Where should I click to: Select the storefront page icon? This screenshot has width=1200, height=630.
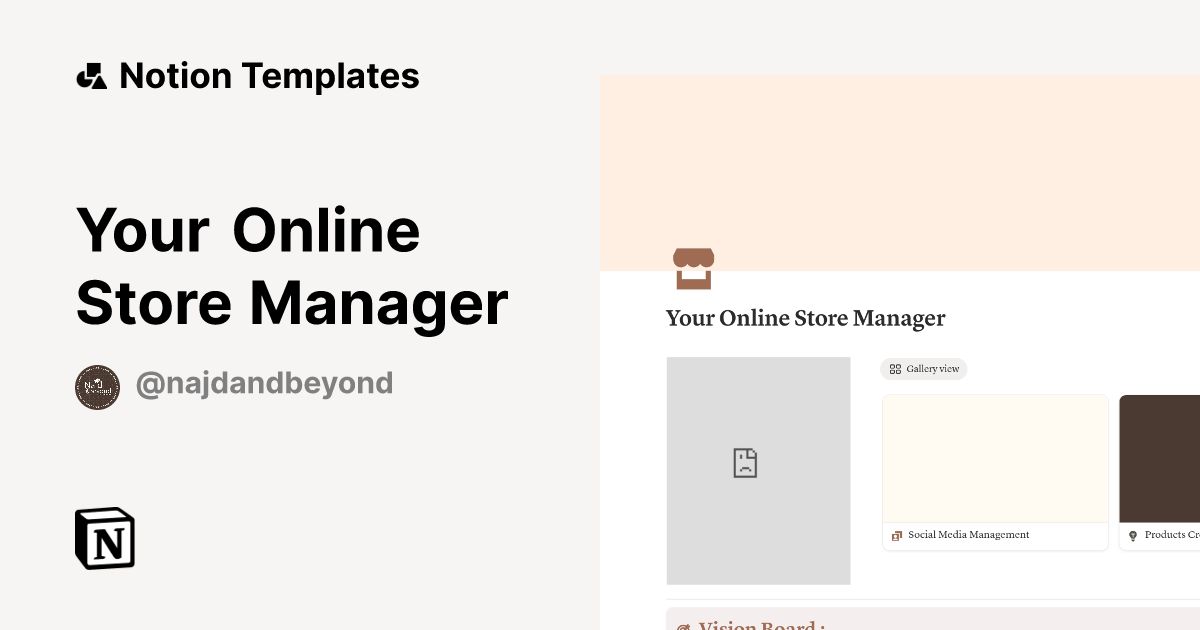(x=693, y=267)
